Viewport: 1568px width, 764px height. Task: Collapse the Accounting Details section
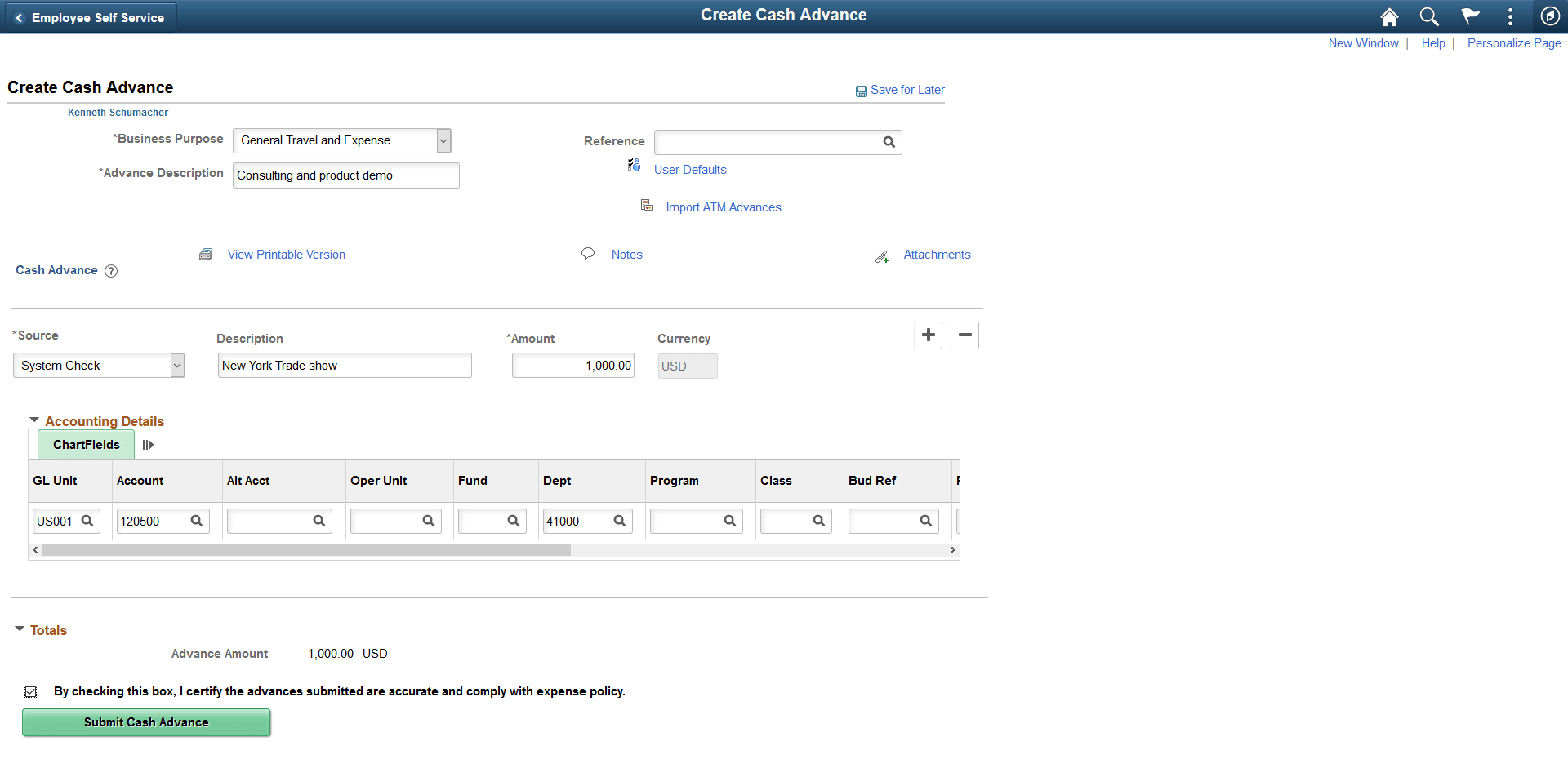(34, 419)
